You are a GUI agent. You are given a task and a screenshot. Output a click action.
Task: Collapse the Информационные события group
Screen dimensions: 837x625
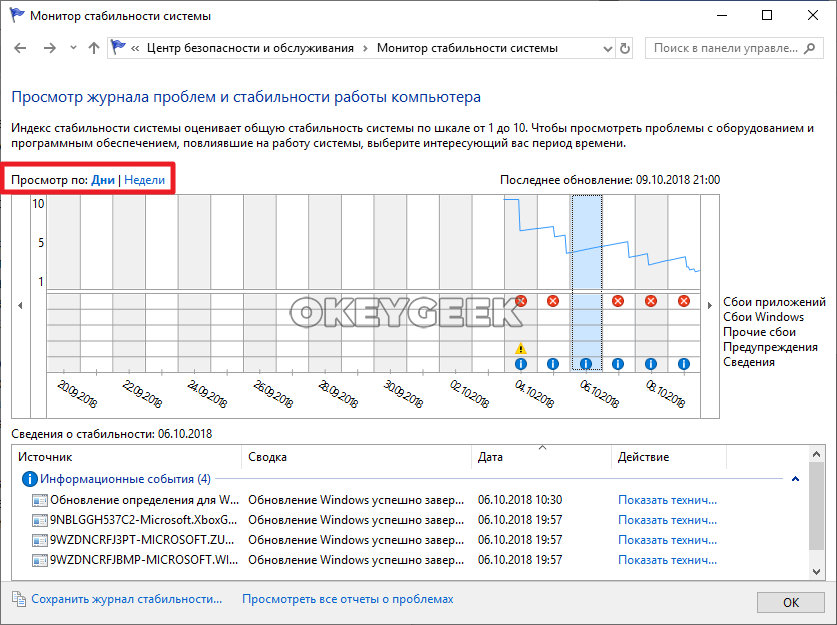click(x=795, y=479)
